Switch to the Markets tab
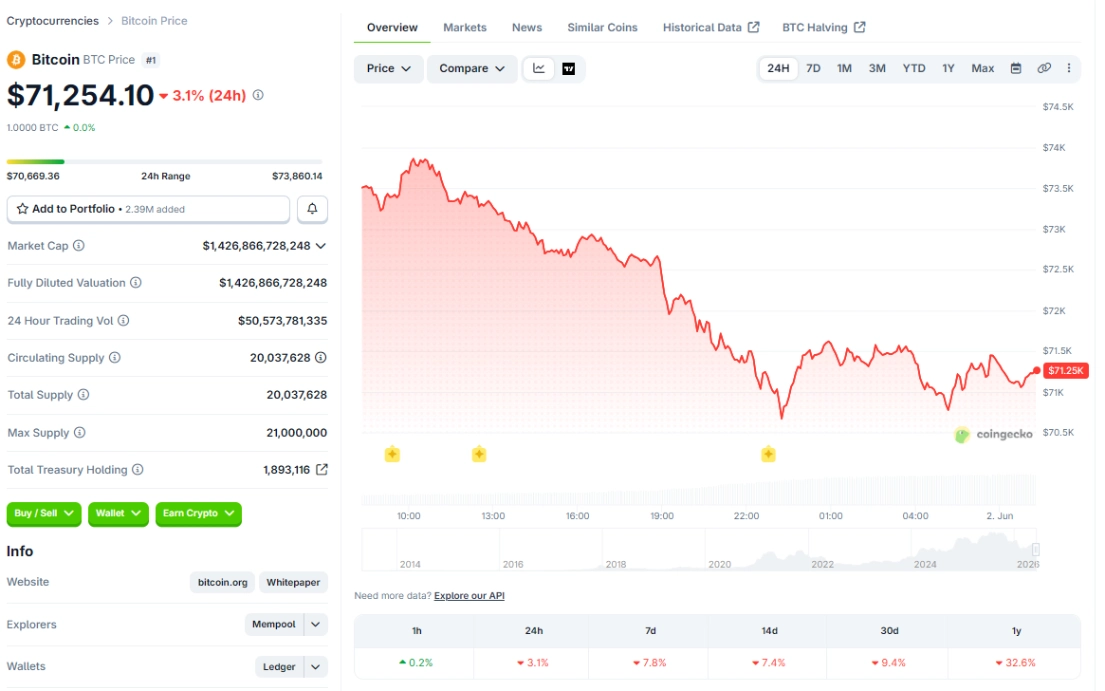The image size is (1105, 691). click(x=464, y=27)
